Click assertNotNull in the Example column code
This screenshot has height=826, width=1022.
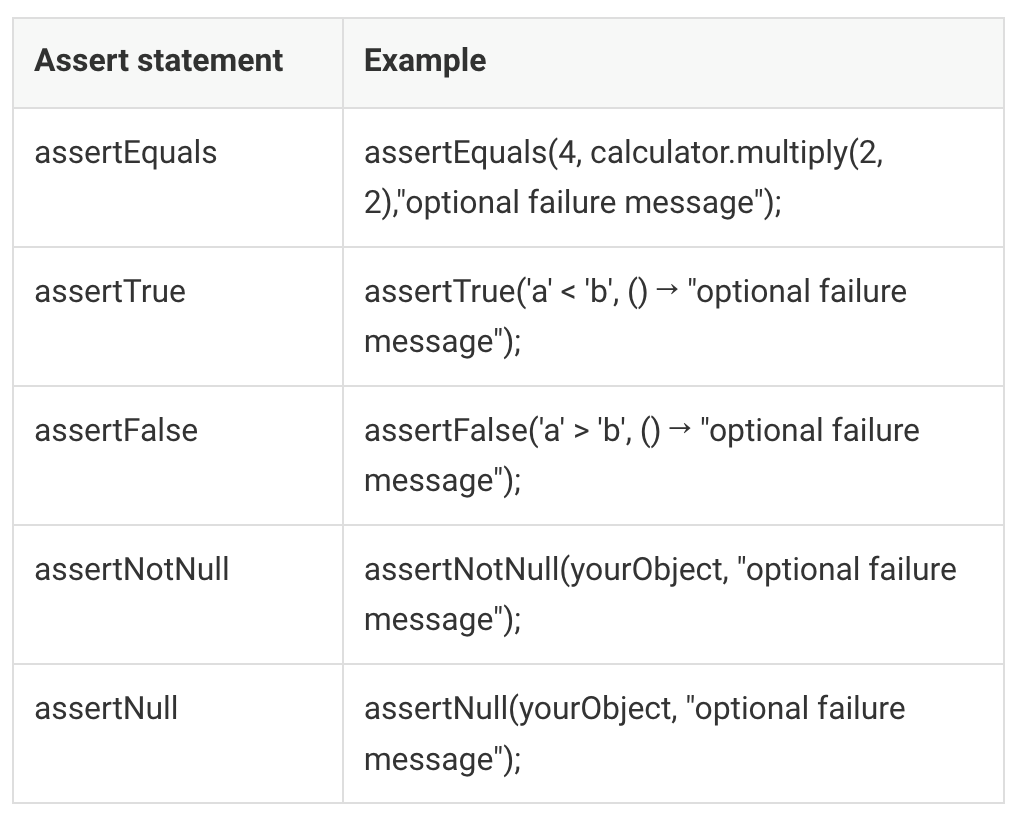461,570
